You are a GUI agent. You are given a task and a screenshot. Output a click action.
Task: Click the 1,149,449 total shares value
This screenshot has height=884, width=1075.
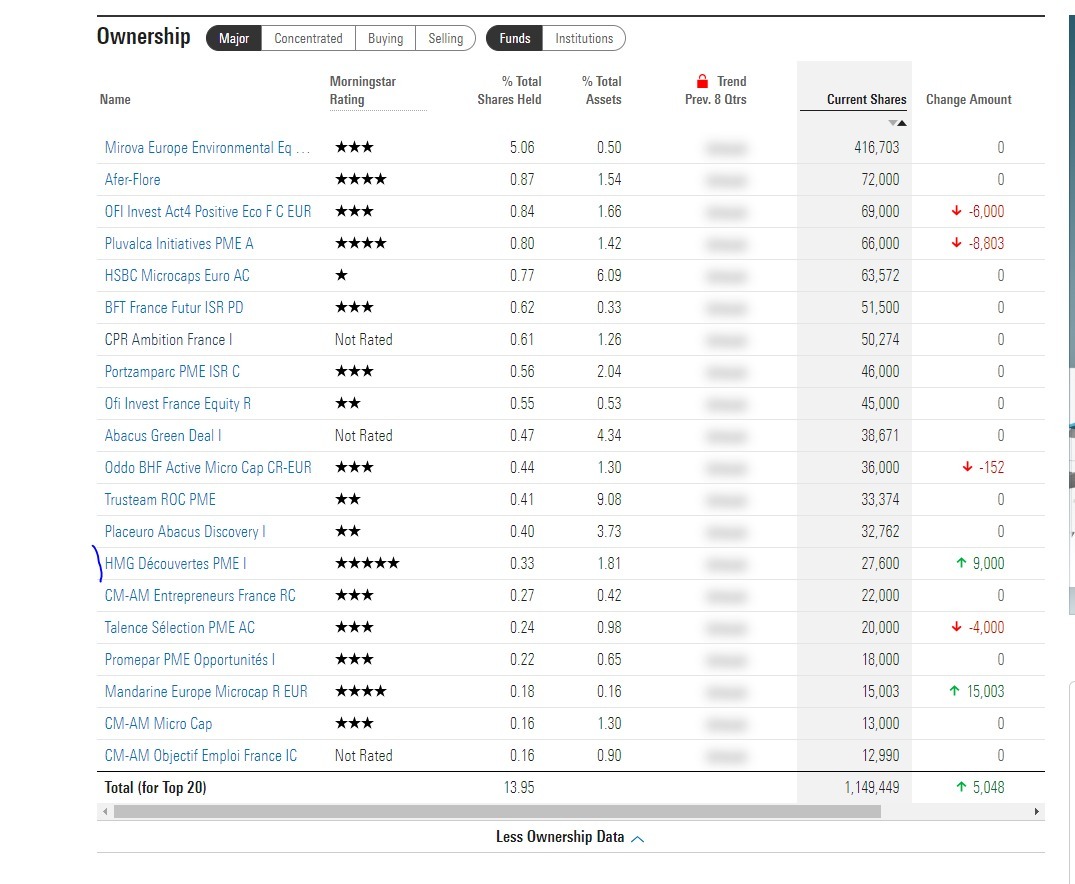(872, 787)
